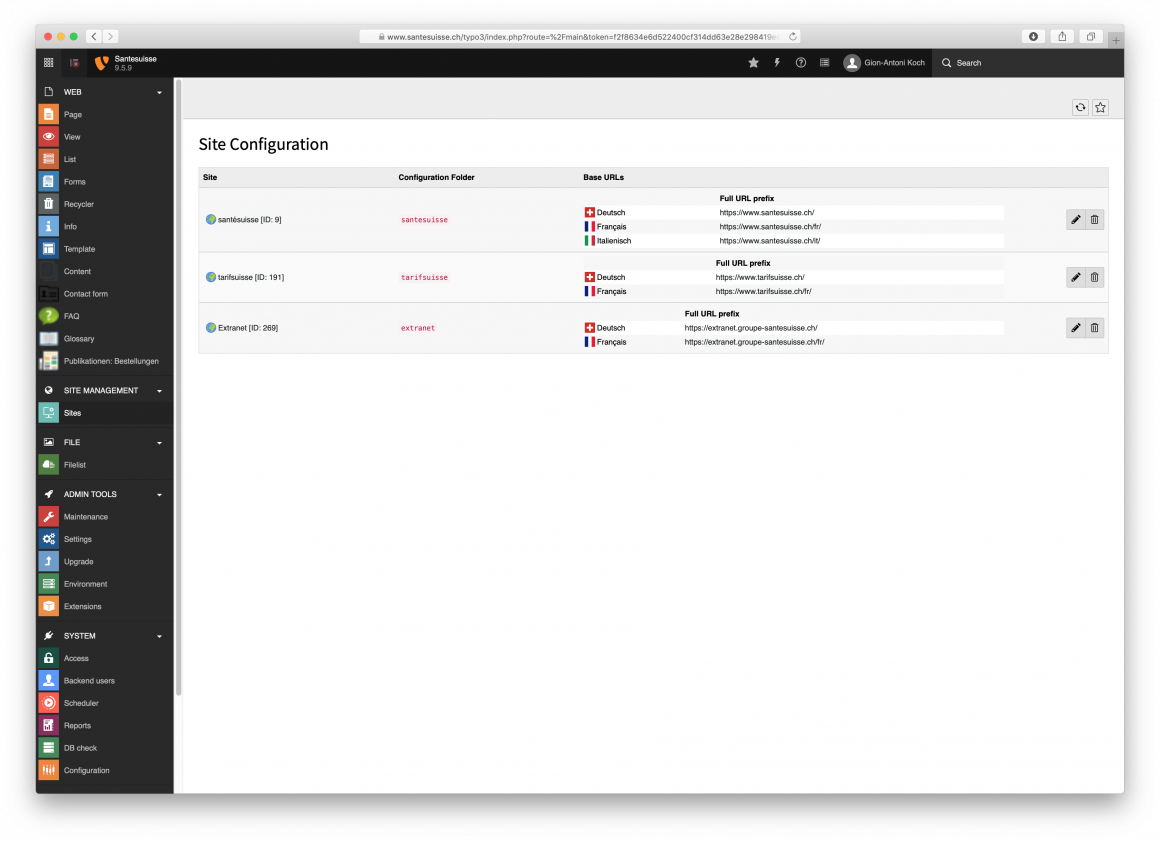Toggle the module menu grid icon
Viewport: 1160px width, 841px height.
point(49,63)
